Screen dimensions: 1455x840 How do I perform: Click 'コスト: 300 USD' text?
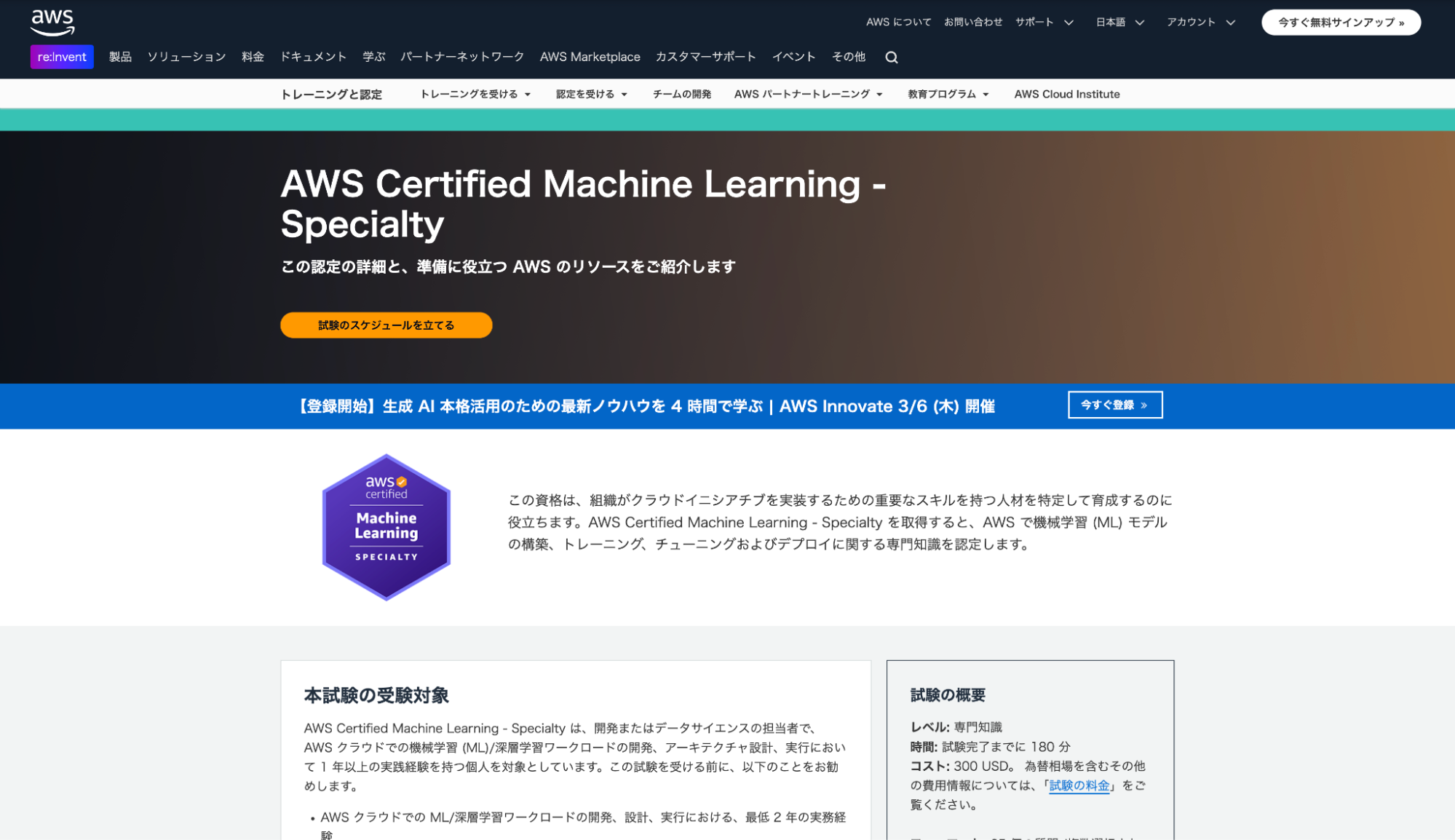coord(959,766)
